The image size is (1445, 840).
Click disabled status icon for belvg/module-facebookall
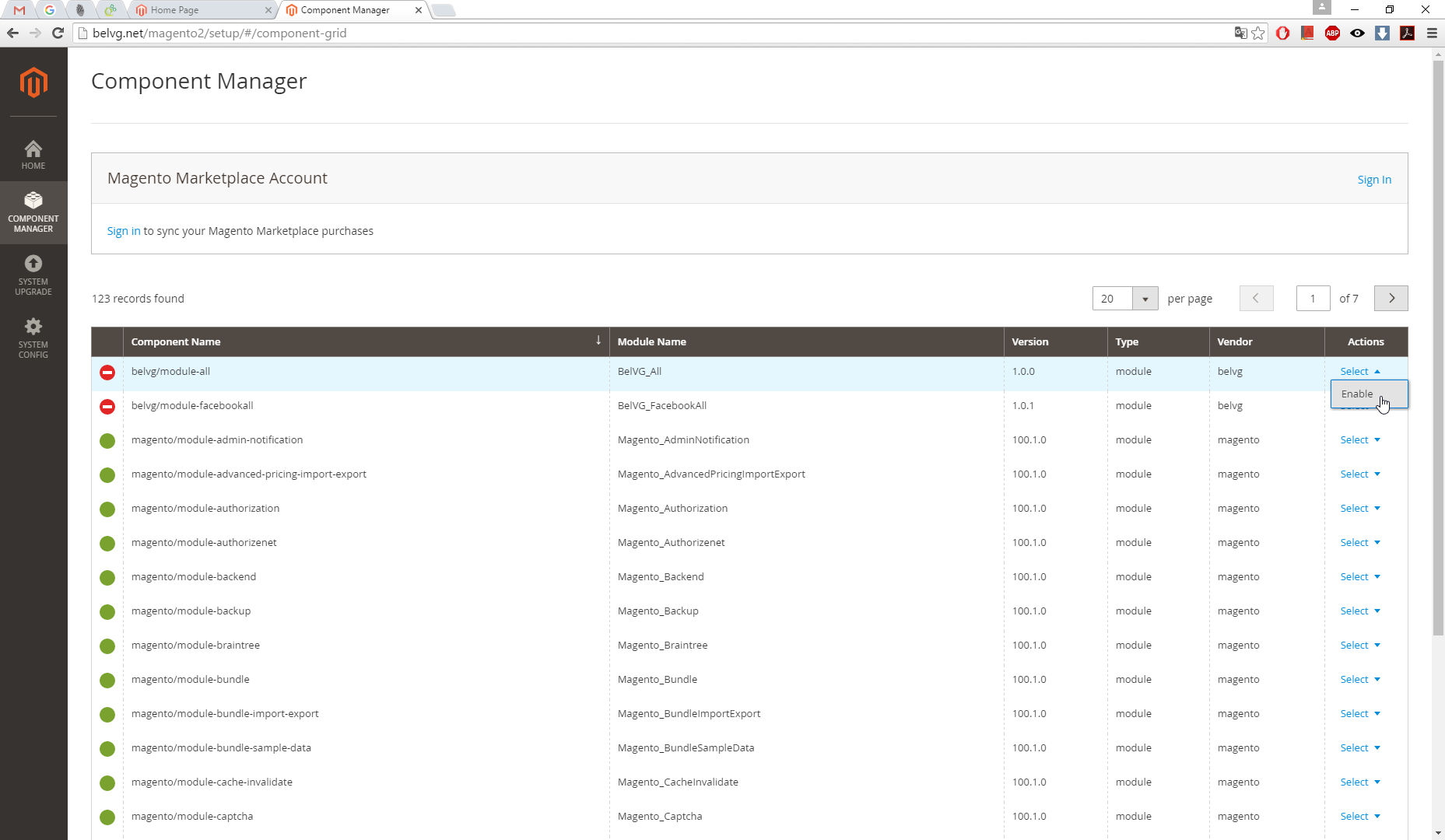point(107,407)
